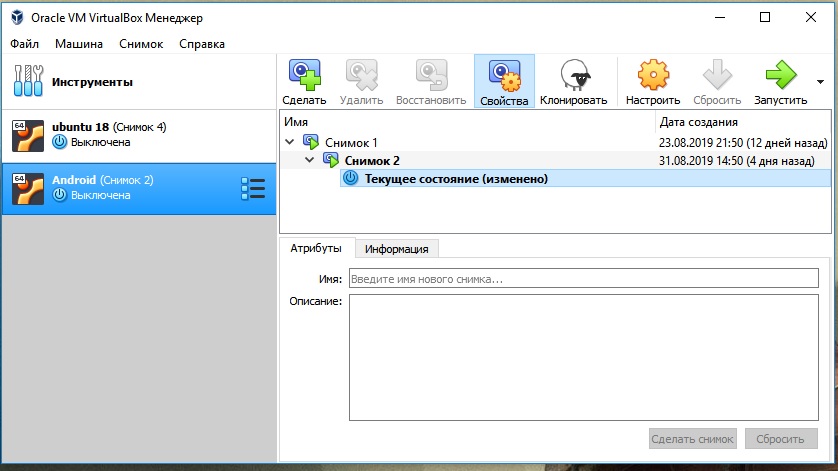Open the Снимок menu
Viewport: 838px width, 471px height.
[141, 44]
